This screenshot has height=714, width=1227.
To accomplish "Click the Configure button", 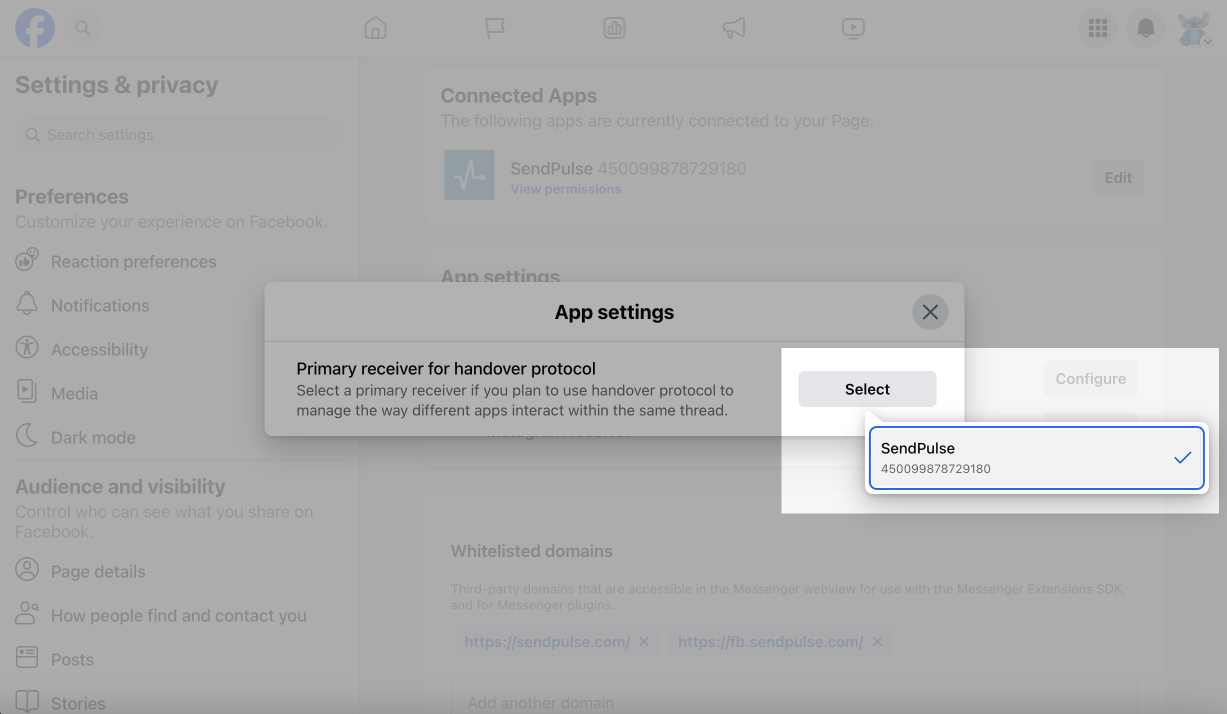I will click(1090, 379).
